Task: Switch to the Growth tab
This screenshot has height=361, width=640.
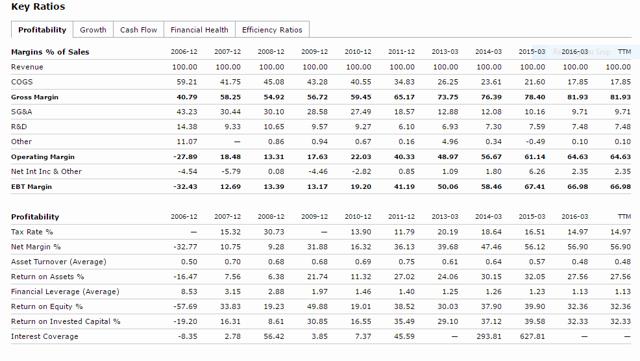Action: (x=93, y=30)
